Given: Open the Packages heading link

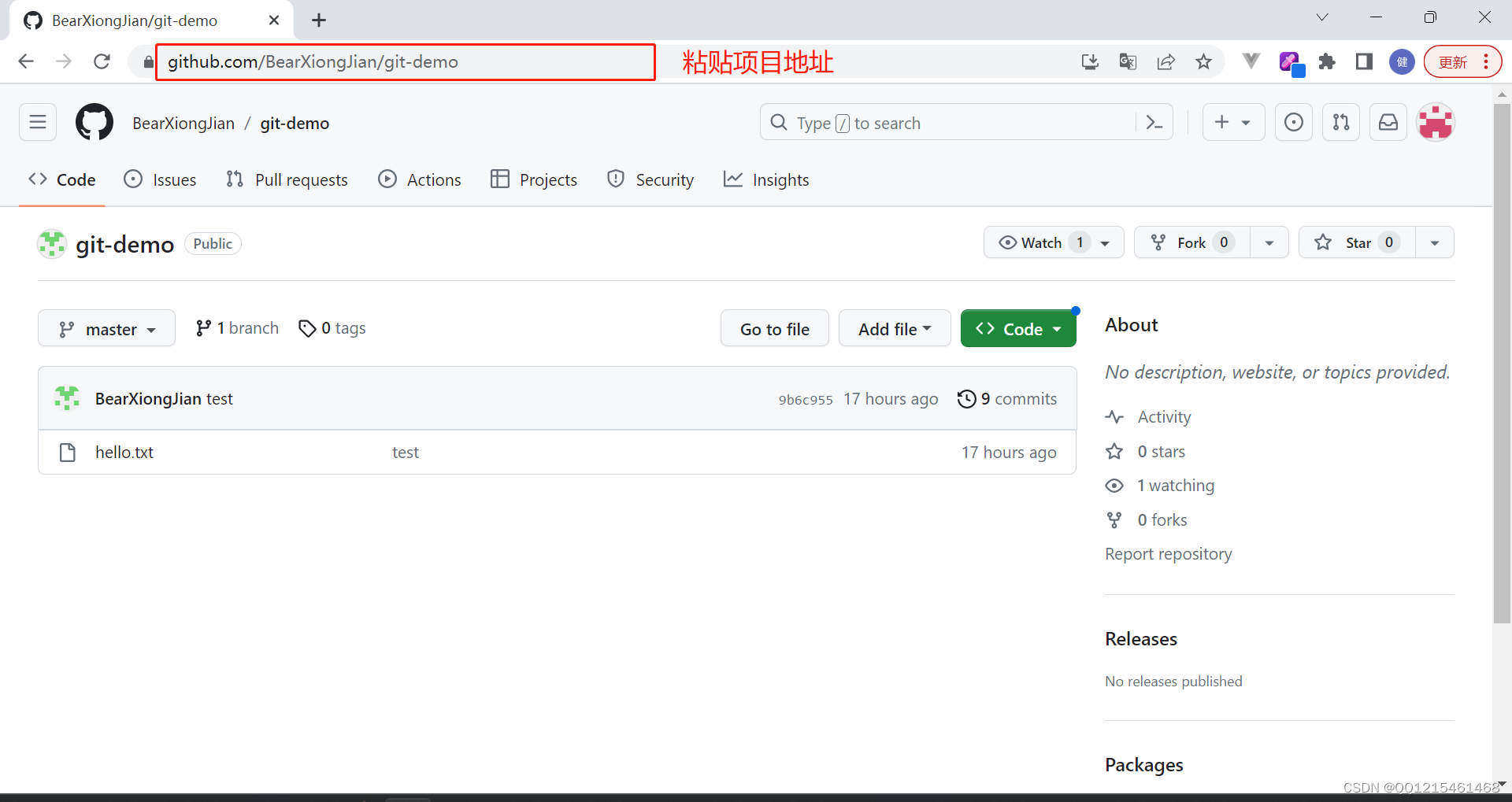Looking at the screenshot, I should tap(1144, 765).
